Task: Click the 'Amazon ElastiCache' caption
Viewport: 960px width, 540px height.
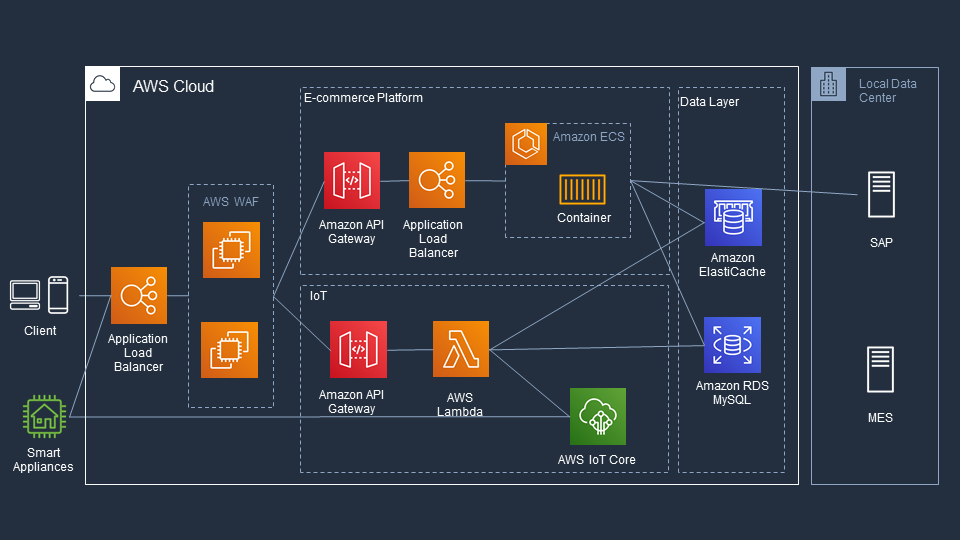Action: click(x=732, y=264)
